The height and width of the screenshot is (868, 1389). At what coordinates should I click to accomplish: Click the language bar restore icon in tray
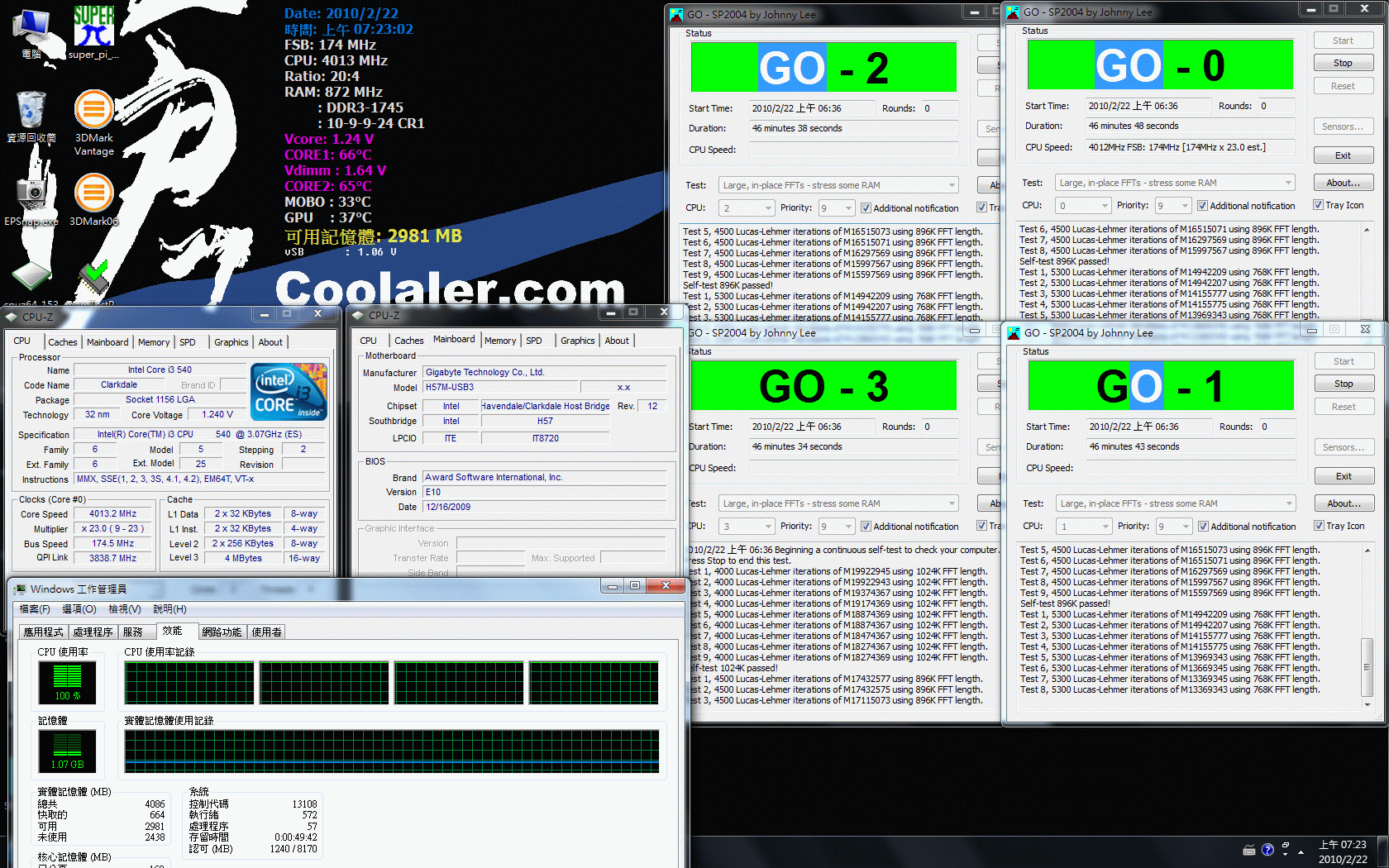pyautogui.click(x=1285, y=847)
